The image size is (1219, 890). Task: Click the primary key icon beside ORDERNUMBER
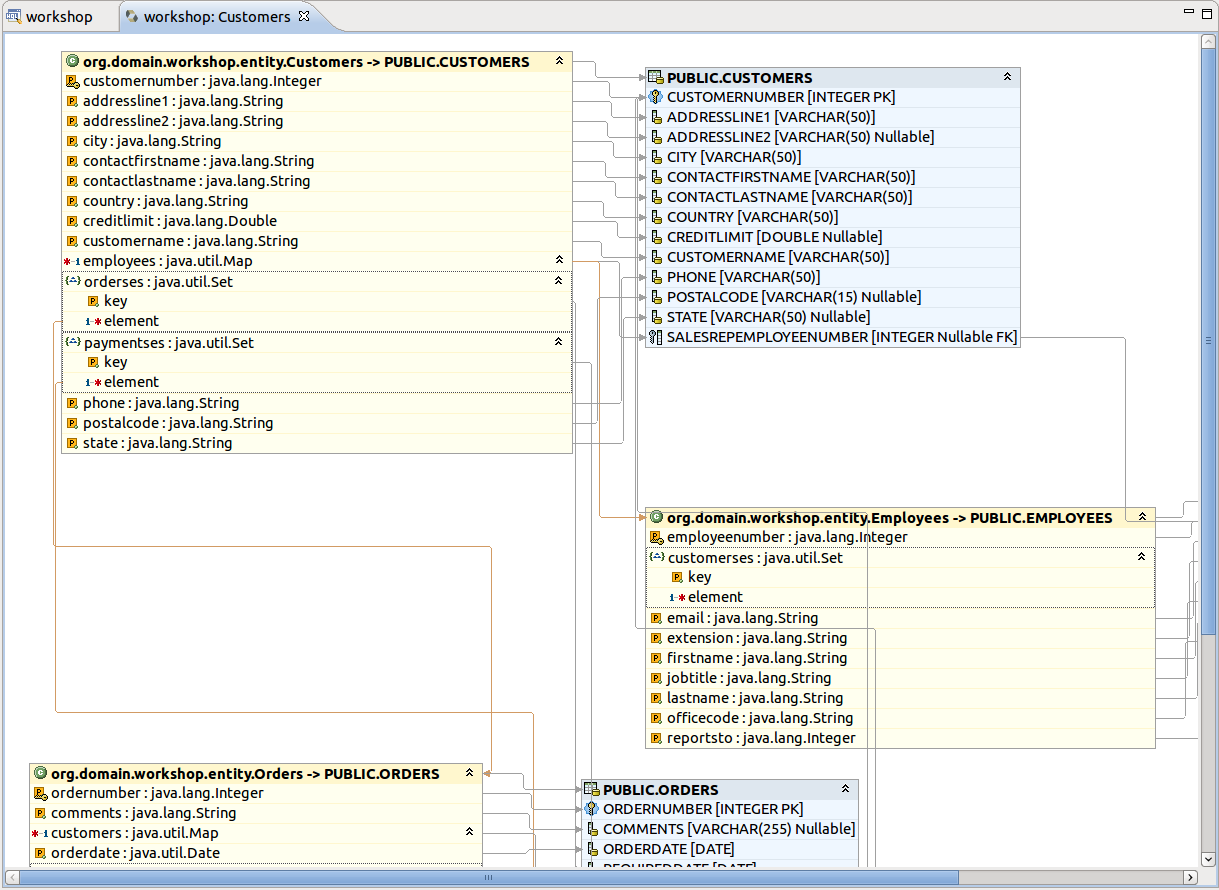591,809
